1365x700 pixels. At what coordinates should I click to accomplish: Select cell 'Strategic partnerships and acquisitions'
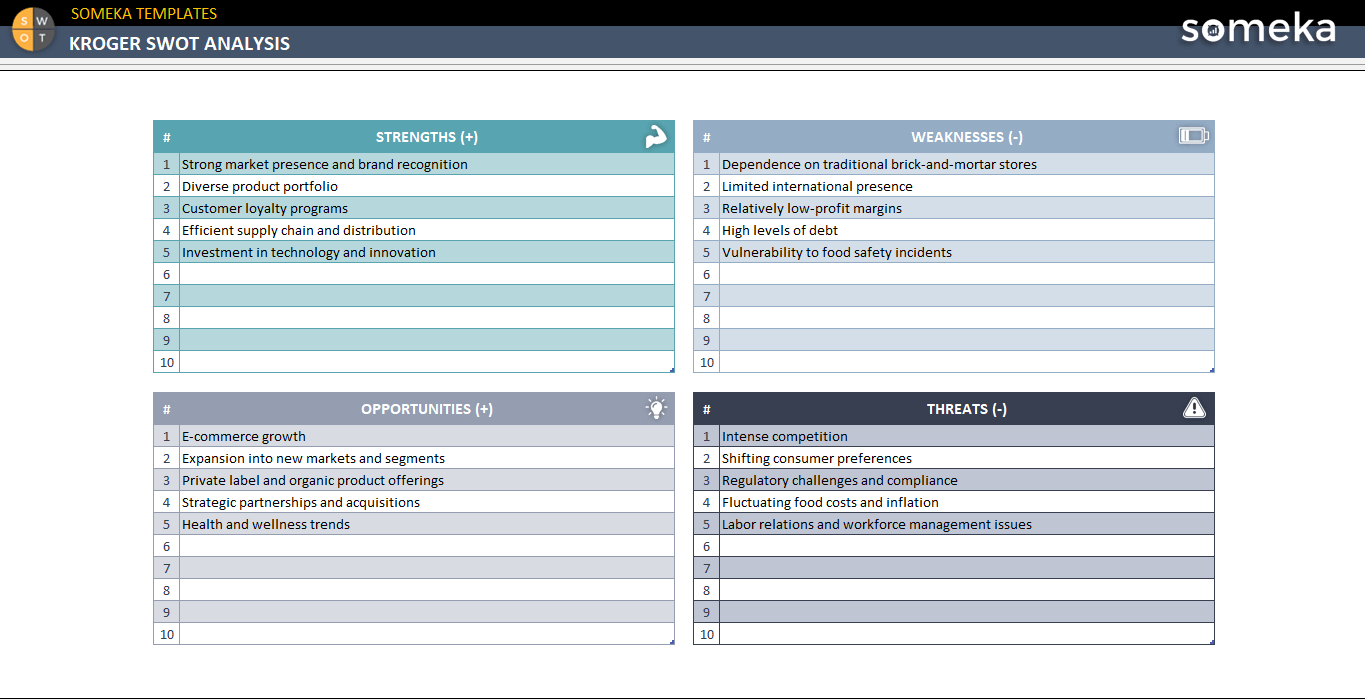pos(427,502)
